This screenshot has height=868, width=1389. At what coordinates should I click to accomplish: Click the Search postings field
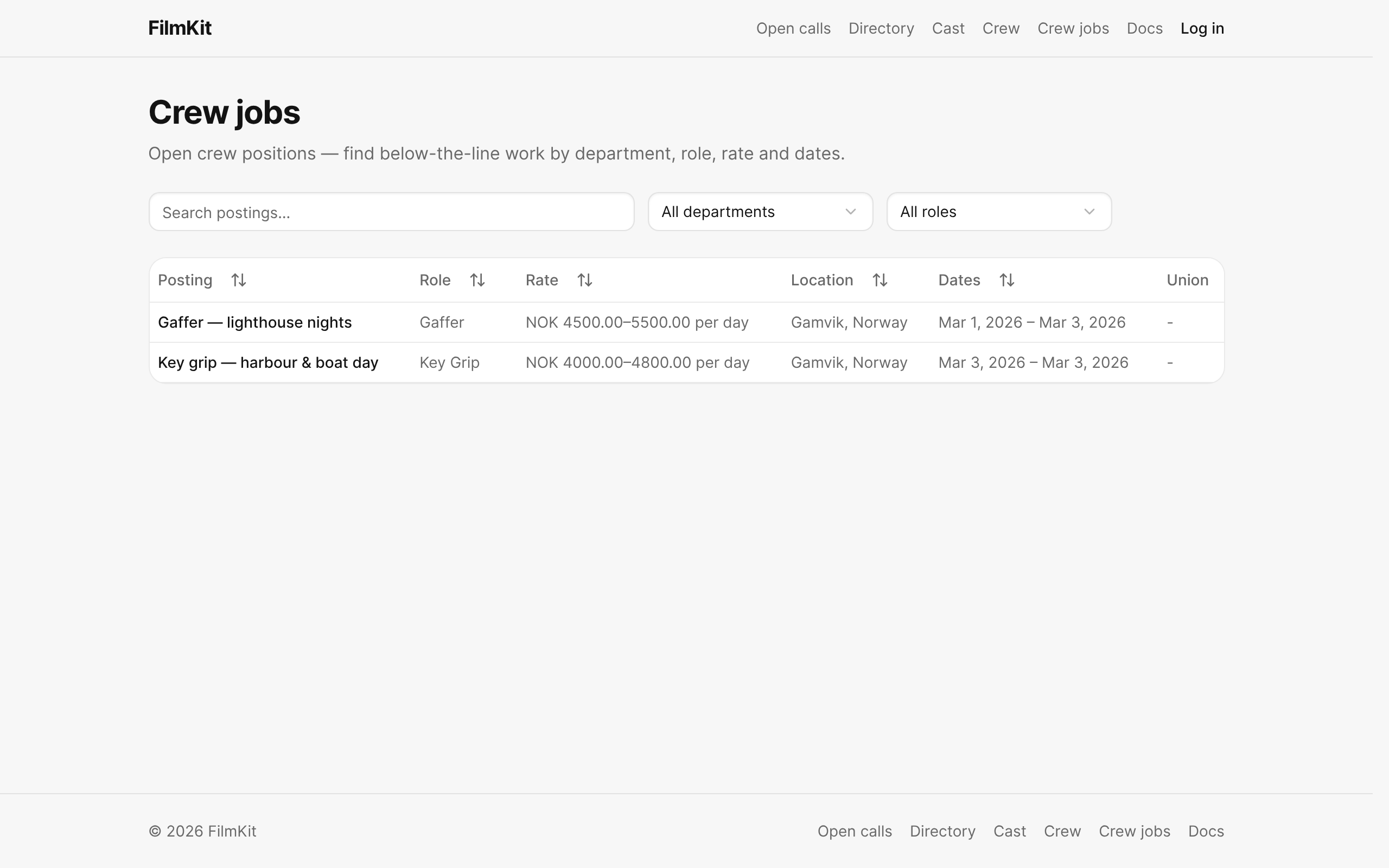point(391,212)
